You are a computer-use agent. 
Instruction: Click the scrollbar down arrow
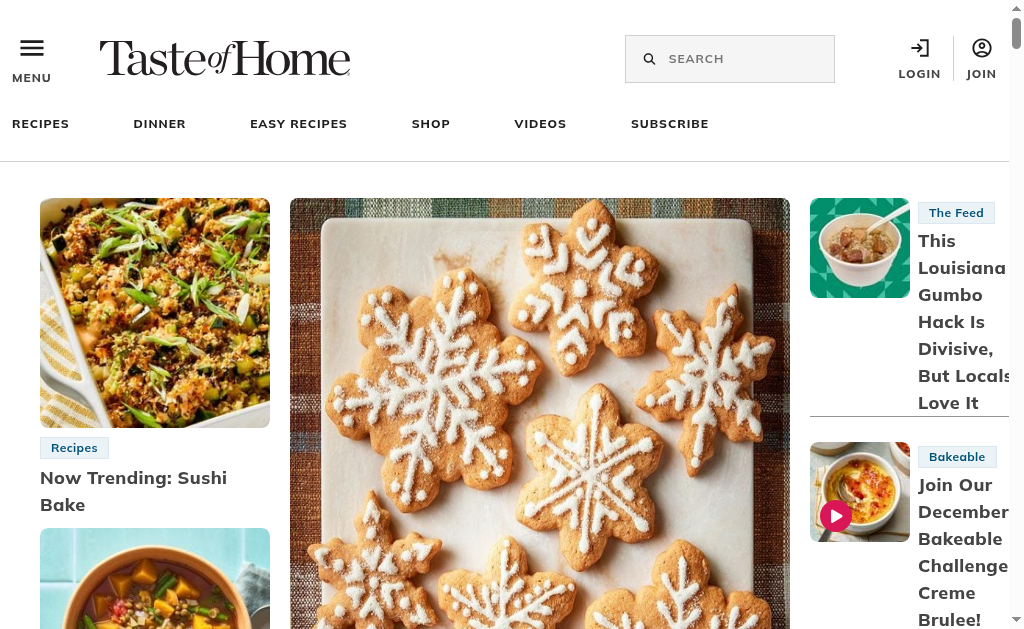[1016, 619]
